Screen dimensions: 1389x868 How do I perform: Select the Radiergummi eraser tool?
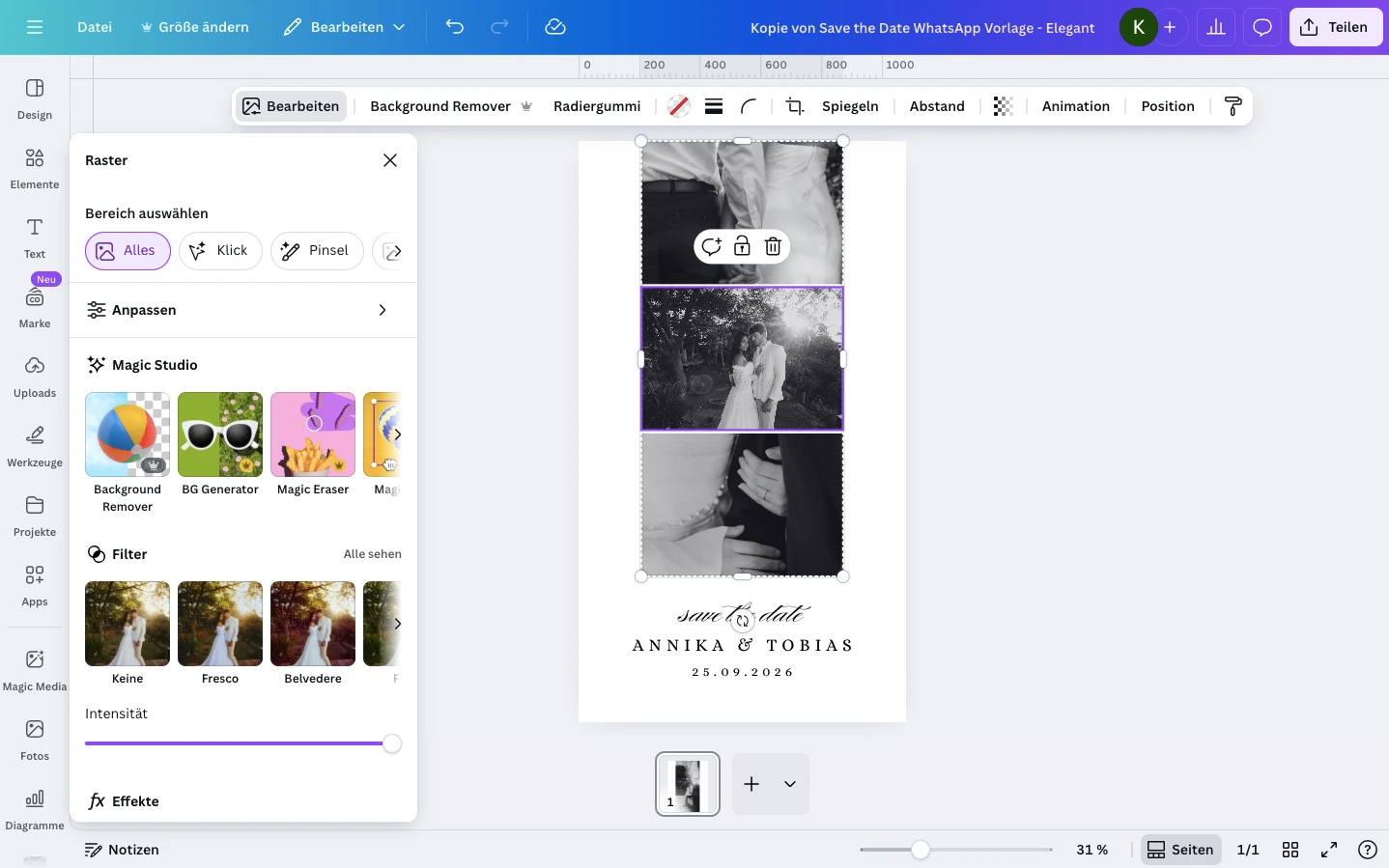597,106
